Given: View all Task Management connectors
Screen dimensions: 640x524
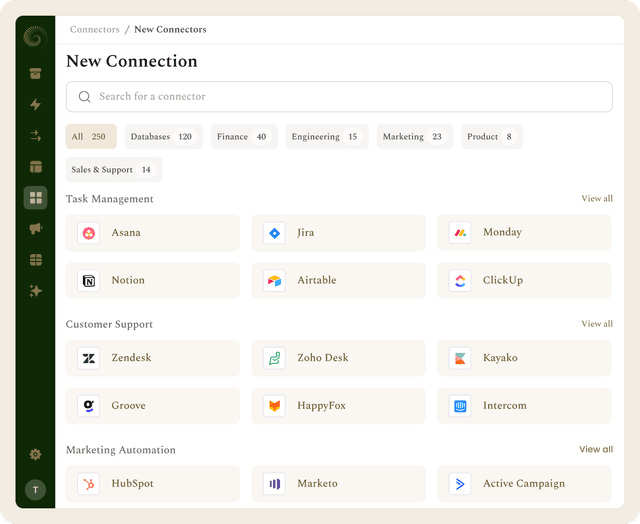Looking at the screenshot, I should [597, 198].
